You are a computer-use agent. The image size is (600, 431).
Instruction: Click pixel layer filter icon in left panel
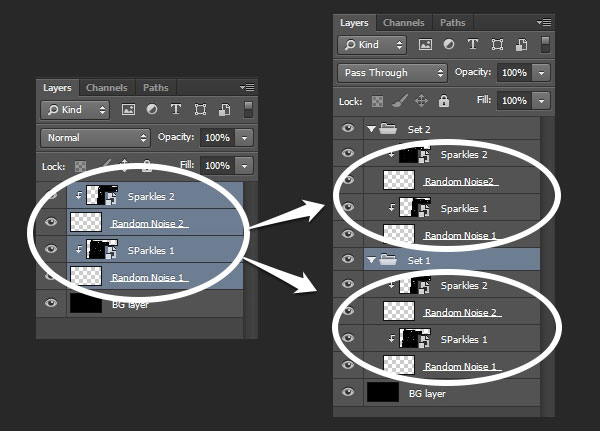click(128, 110)
